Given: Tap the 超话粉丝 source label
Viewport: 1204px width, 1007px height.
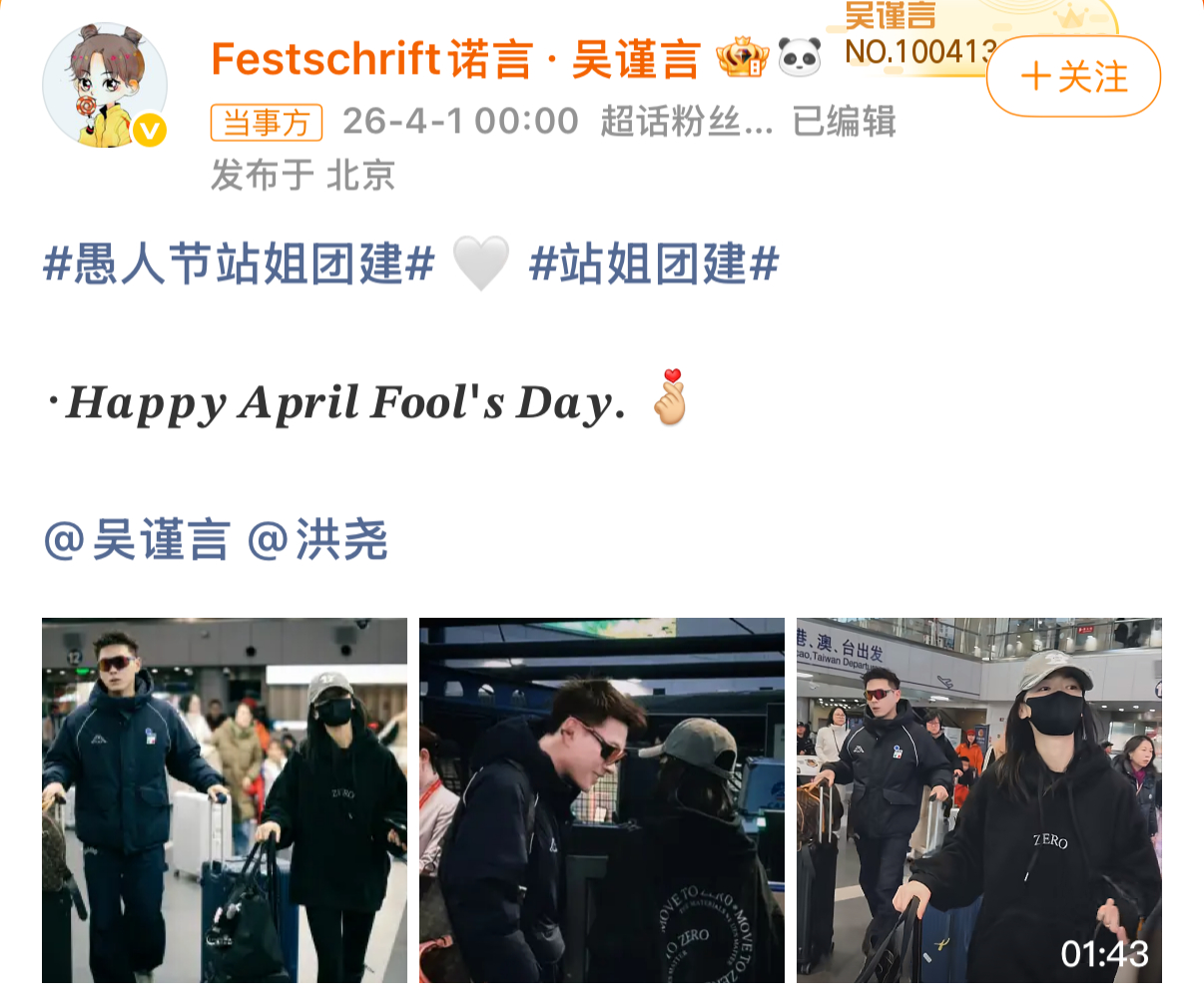Looking at the screenshot, I should [687, 122].
